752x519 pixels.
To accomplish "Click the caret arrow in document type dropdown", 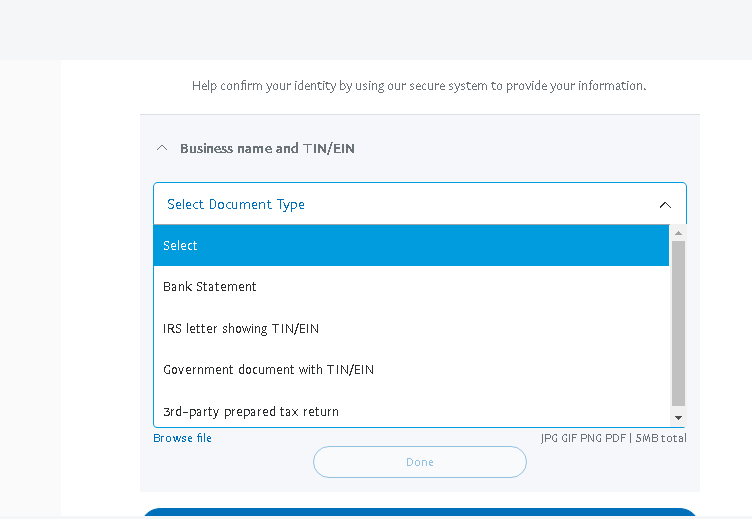I will pos(665,205).
